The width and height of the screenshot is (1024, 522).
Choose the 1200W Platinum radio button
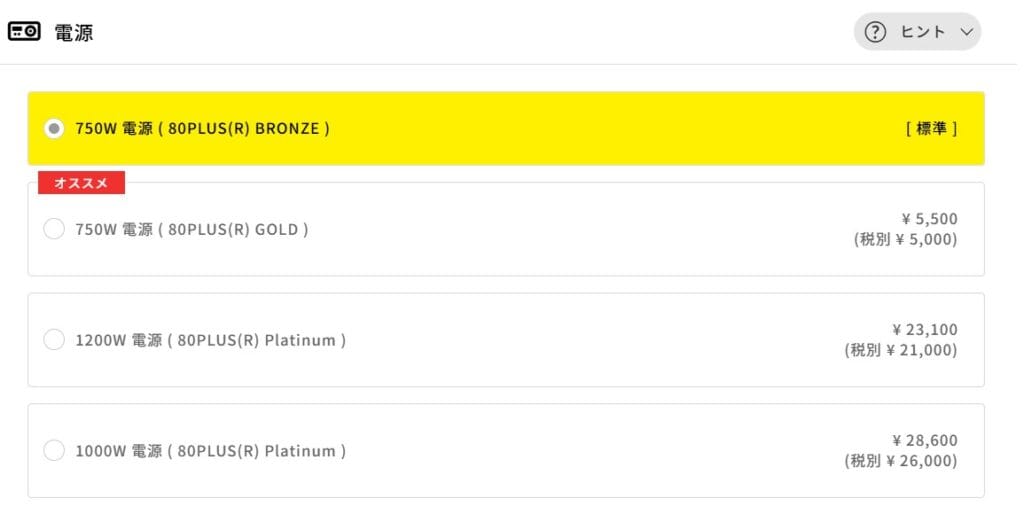pyautogui.click(x=54, y=340)
